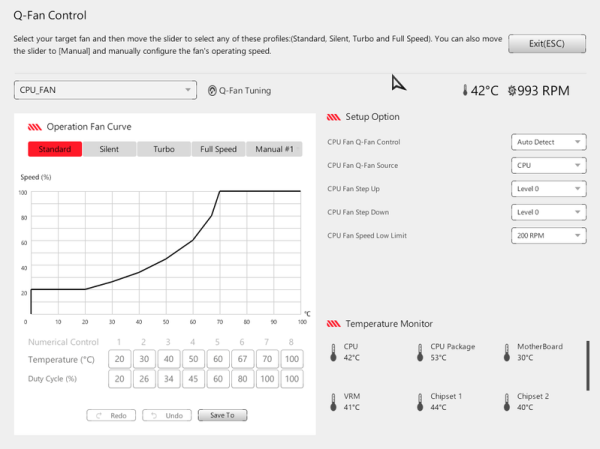Select the Silent fan profile tab

point(109,149)
